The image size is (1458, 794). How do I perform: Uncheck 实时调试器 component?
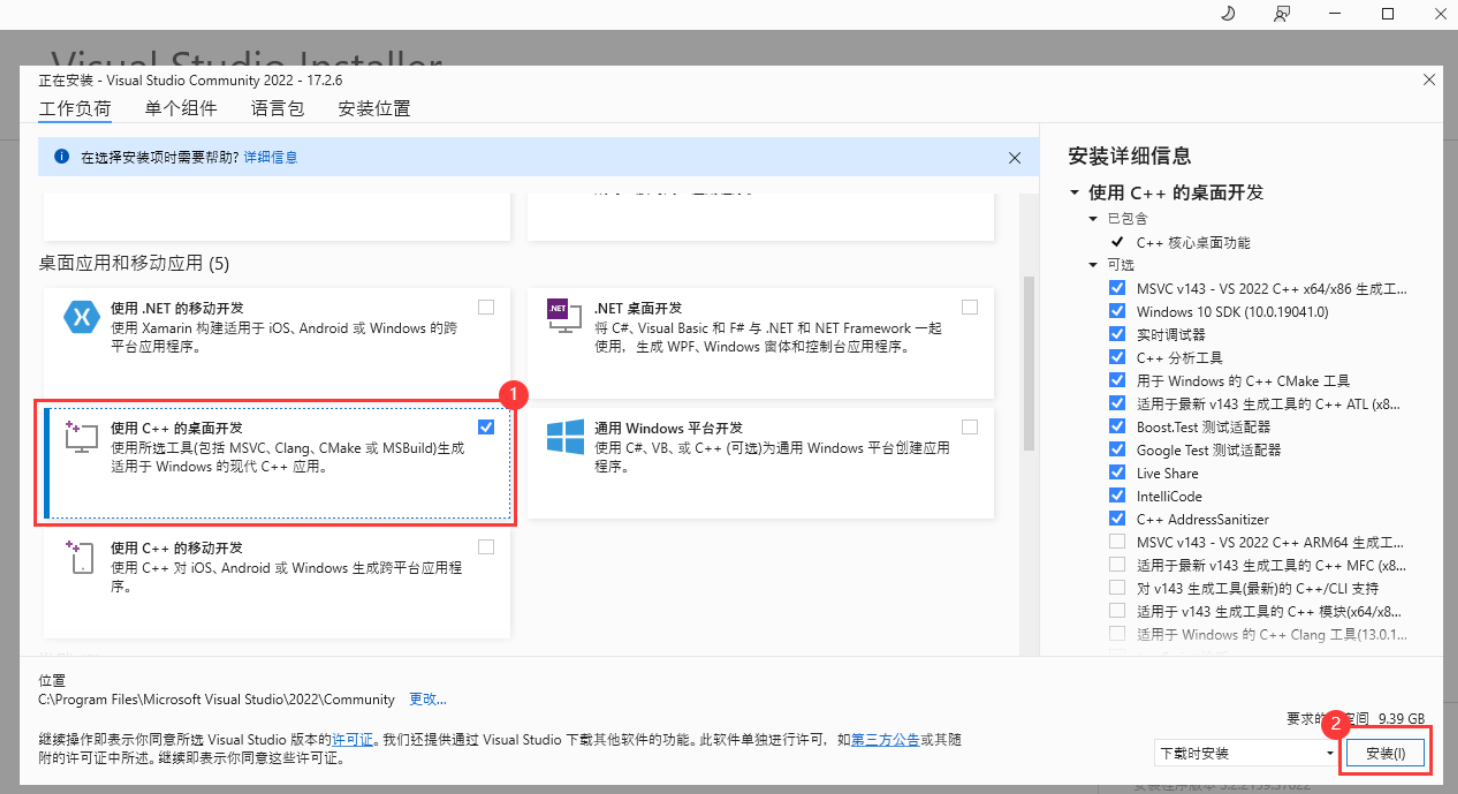1117,334
